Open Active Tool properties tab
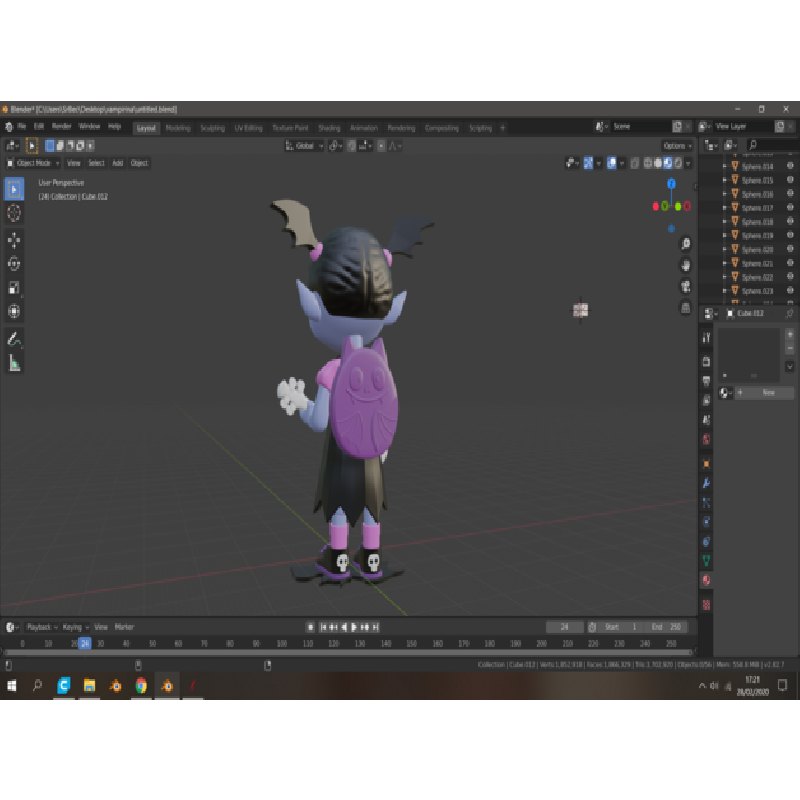800x800 pixels. coord(707,338)
